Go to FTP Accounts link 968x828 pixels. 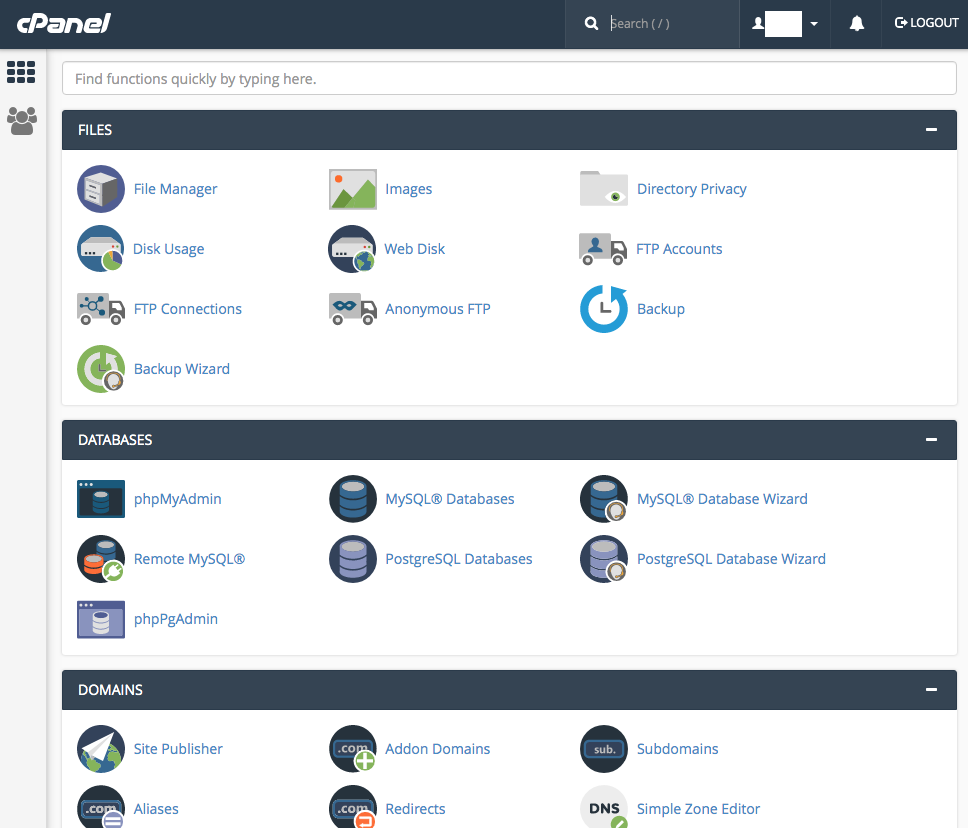[x=679, y=249]
